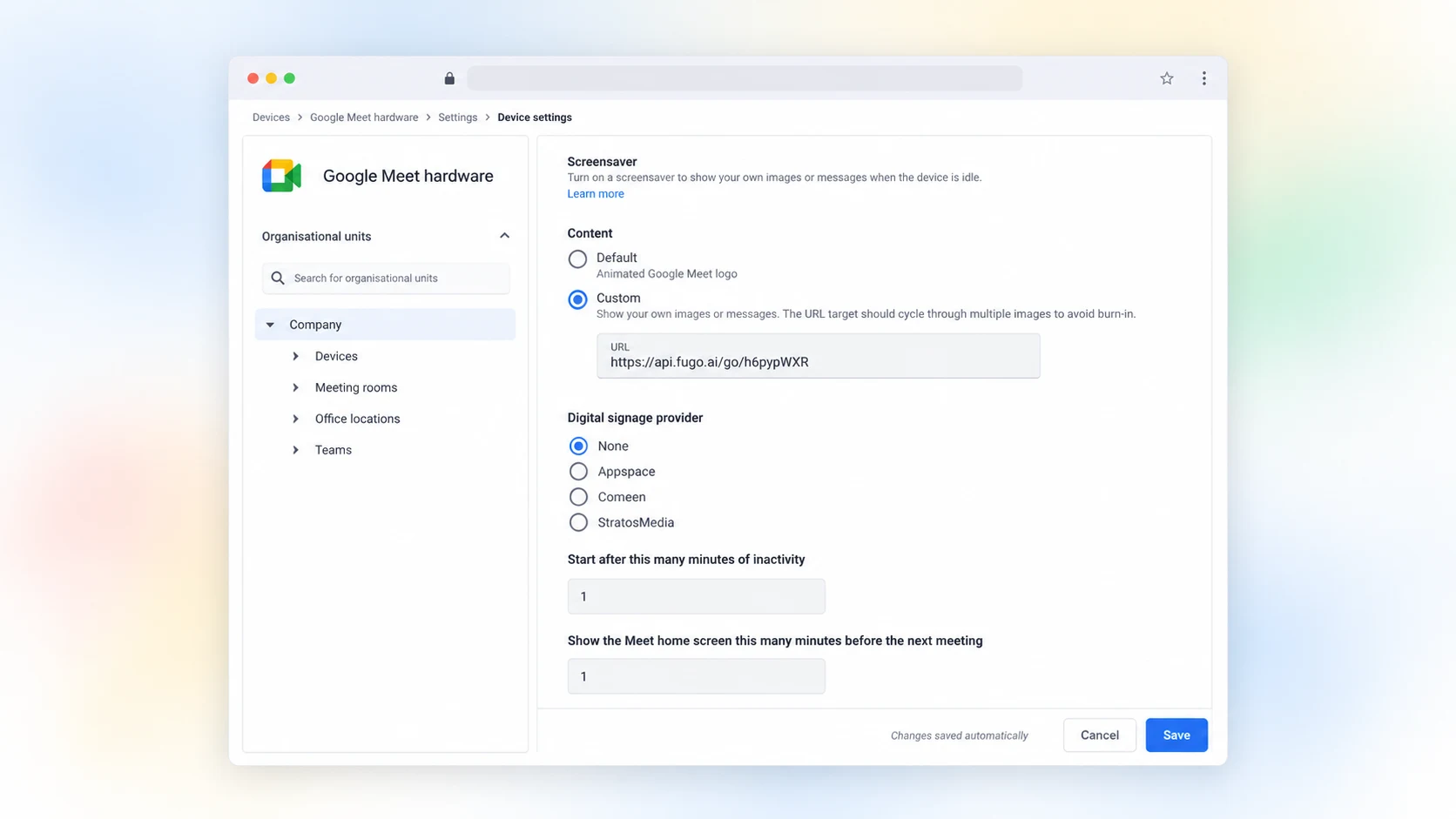Click the browser address bar

point(745,78)
